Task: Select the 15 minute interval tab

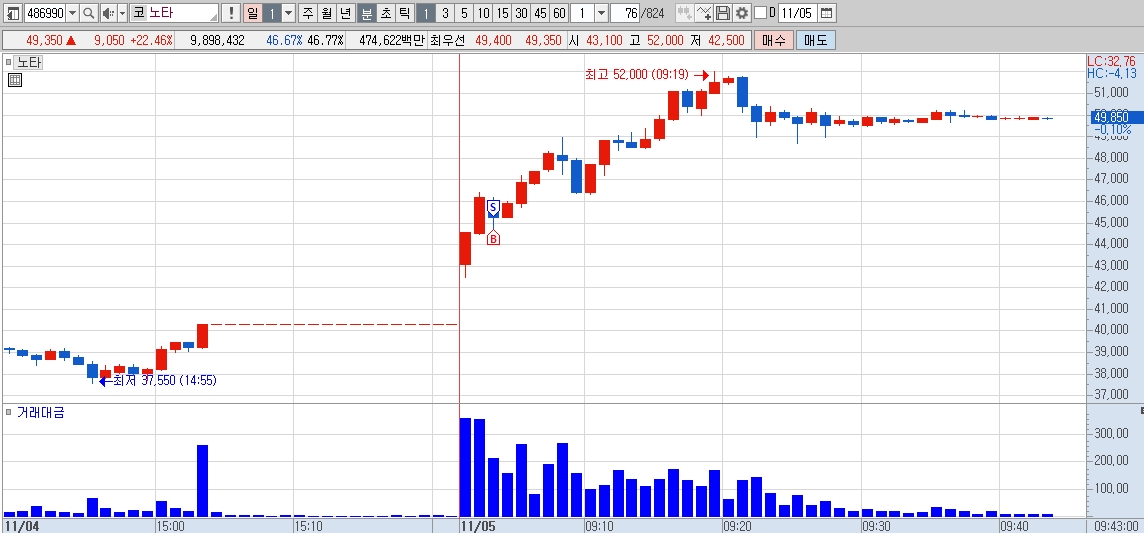Action: (502, 13)
